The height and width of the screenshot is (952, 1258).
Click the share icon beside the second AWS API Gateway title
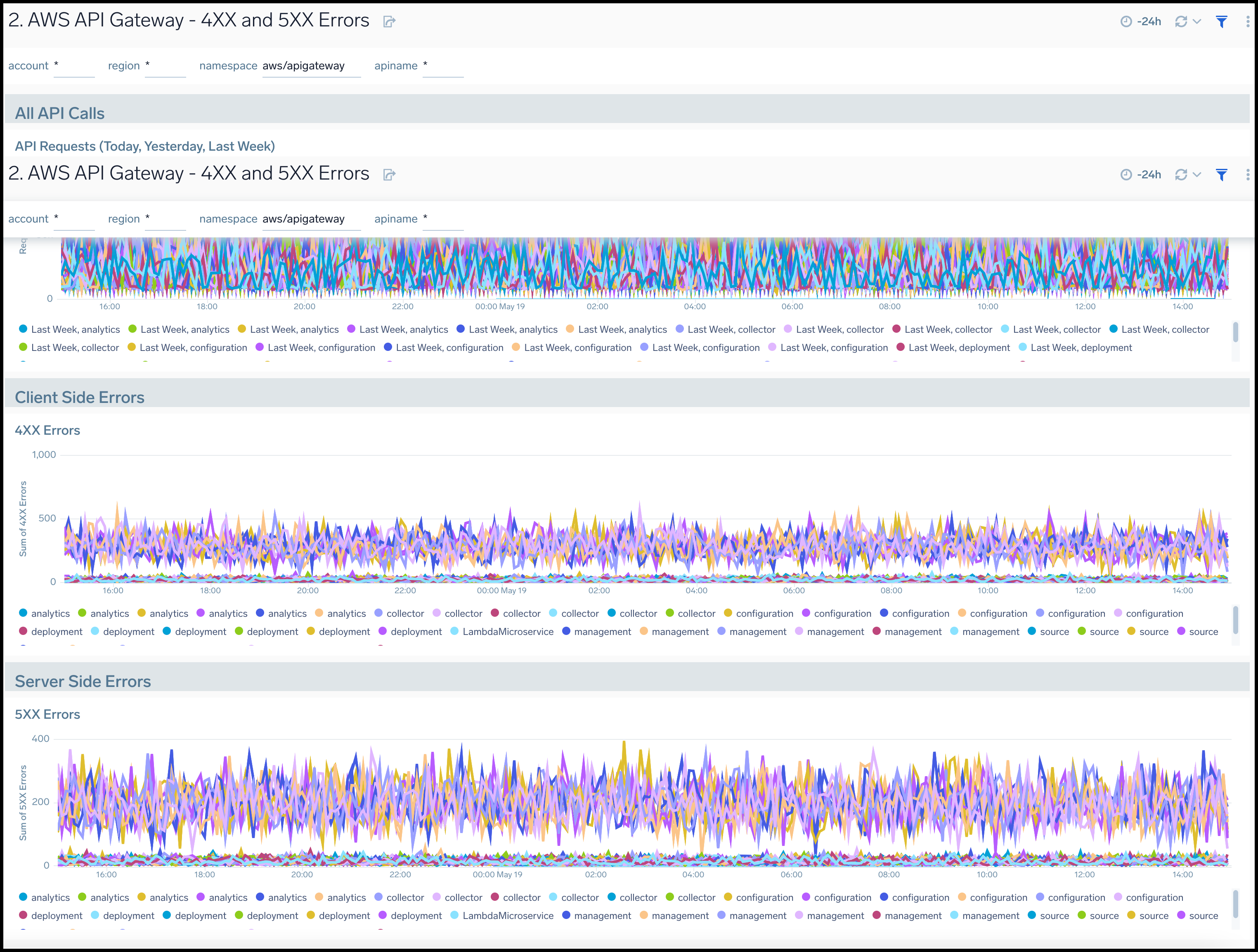point(390,175)
